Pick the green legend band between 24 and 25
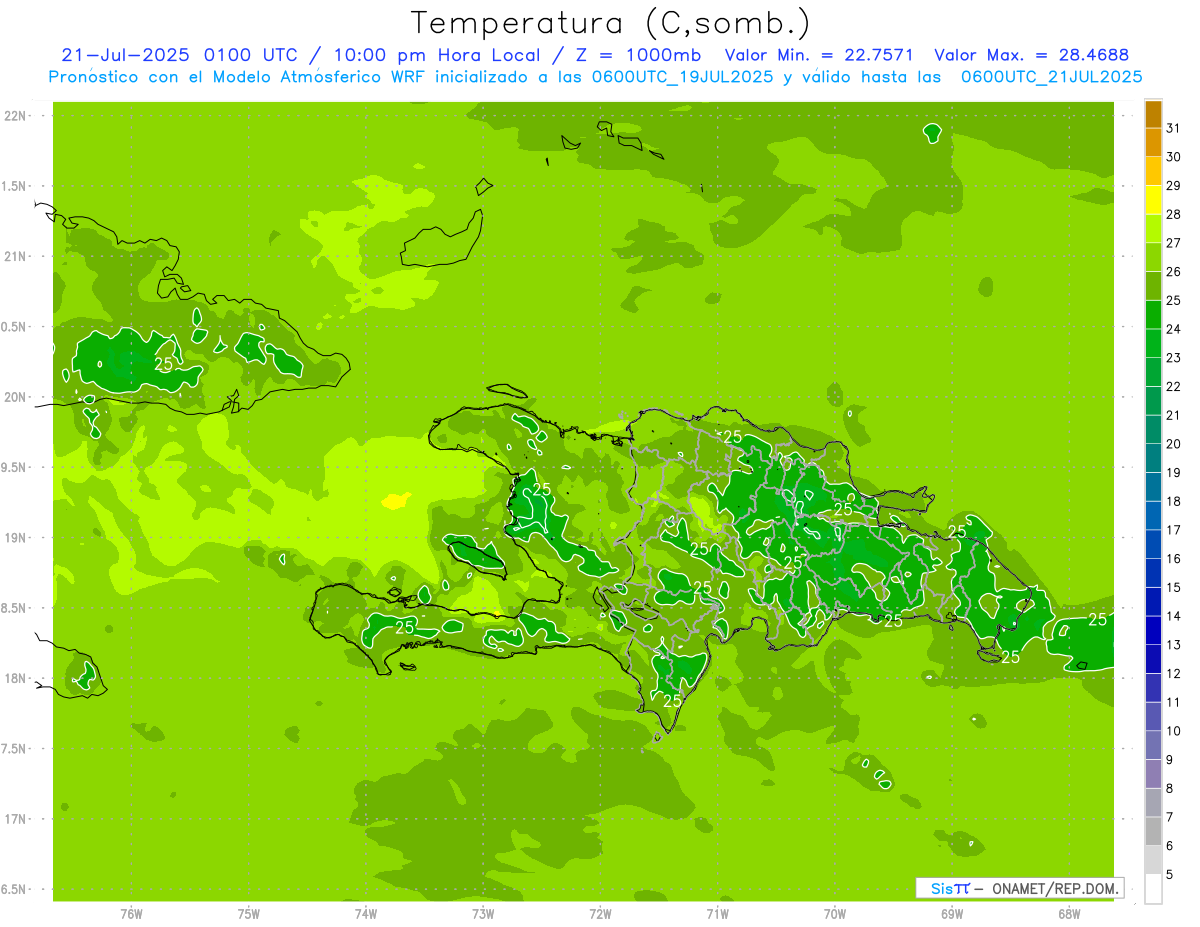Viewport: 1200px width, 927px height. (1153, 315)
